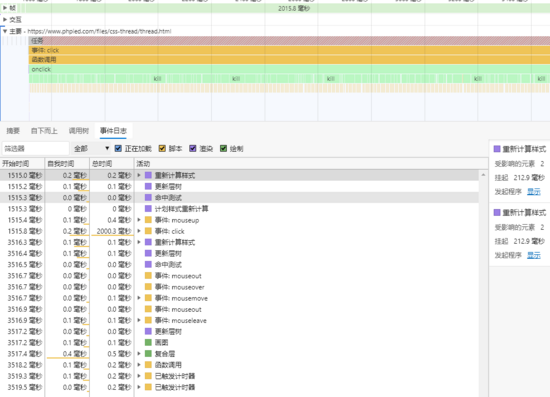Select 事件: mouseout text at 3516.7 毫秒

tap(178, 276)
